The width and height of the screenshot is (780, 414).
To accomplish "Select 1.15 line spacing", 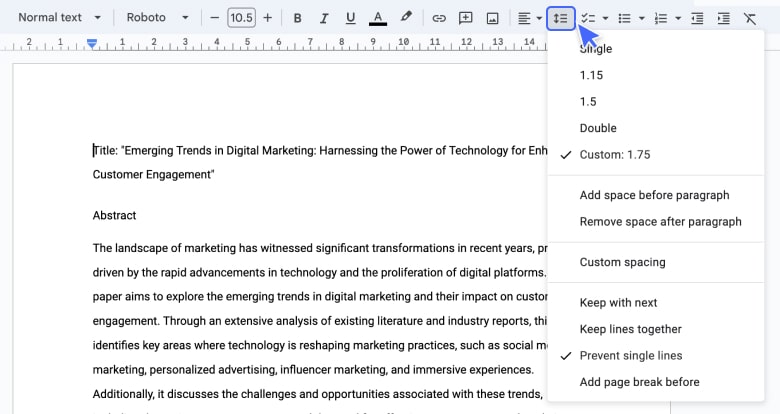I will coord(656,75).
